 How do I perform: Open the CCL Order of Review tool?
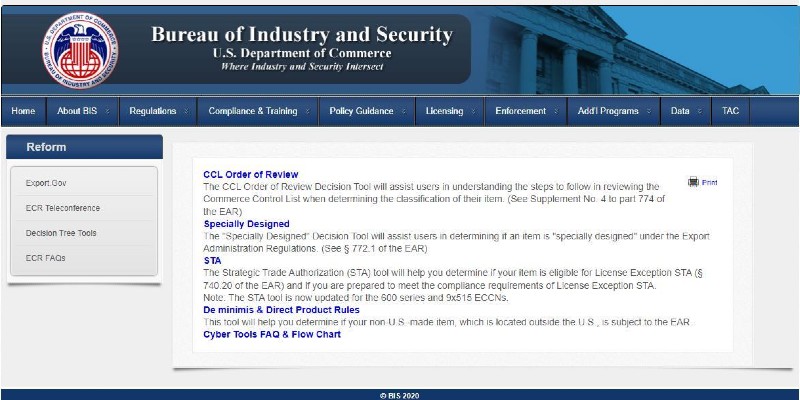tap(251, 174)
